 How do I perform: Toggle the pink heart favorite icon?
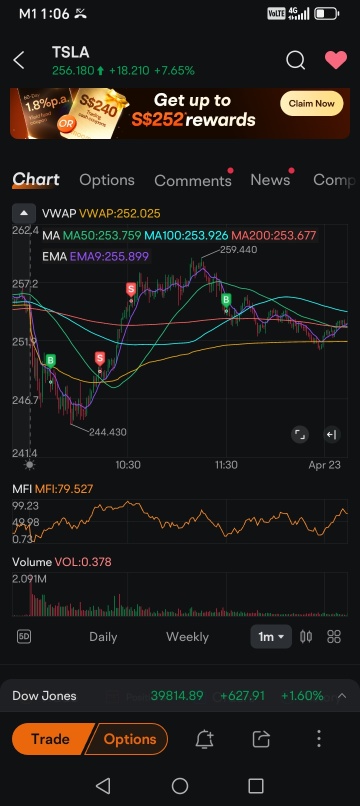[x=336, y=60]
